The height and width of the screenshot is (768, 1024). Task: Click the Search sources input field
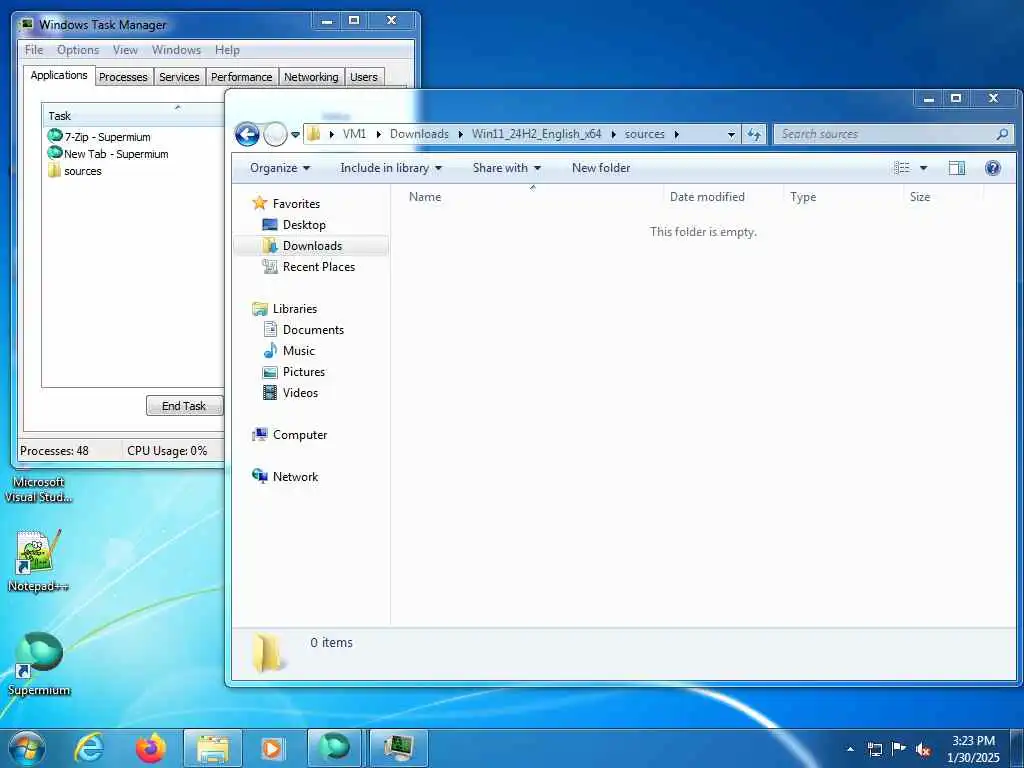click(885, 134)
